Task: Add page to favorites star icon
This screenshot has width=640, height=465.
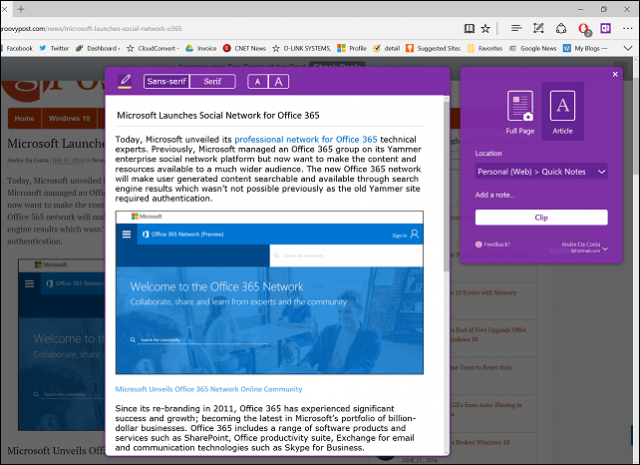Action: [485, 28]
